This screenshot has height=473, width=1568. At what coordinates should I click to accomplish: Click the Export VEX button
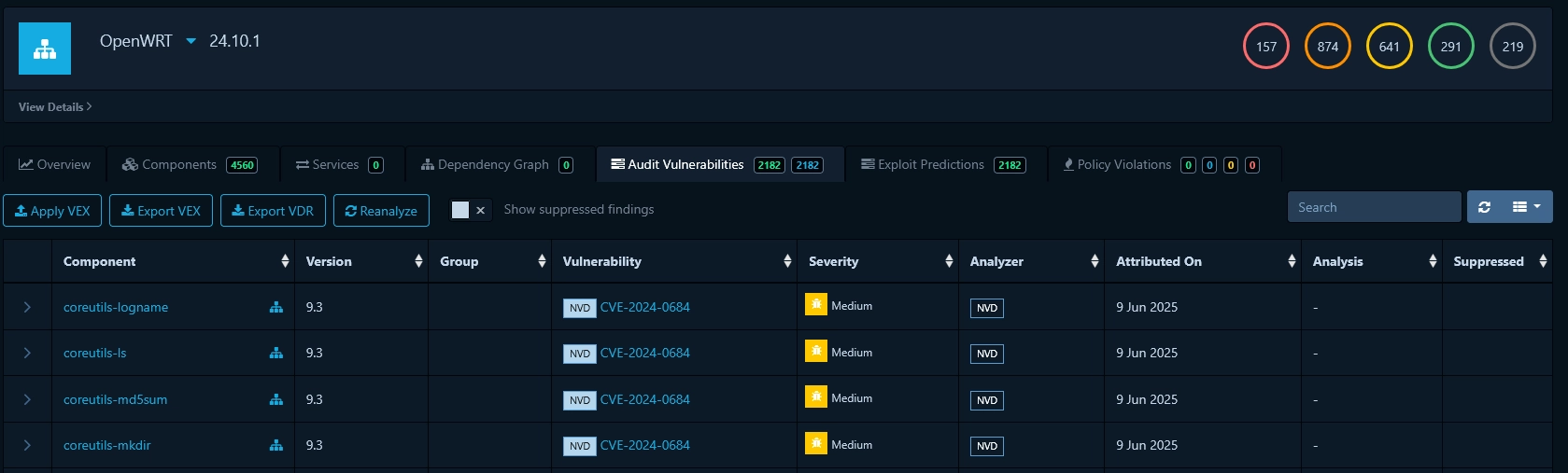pos(161,211)
